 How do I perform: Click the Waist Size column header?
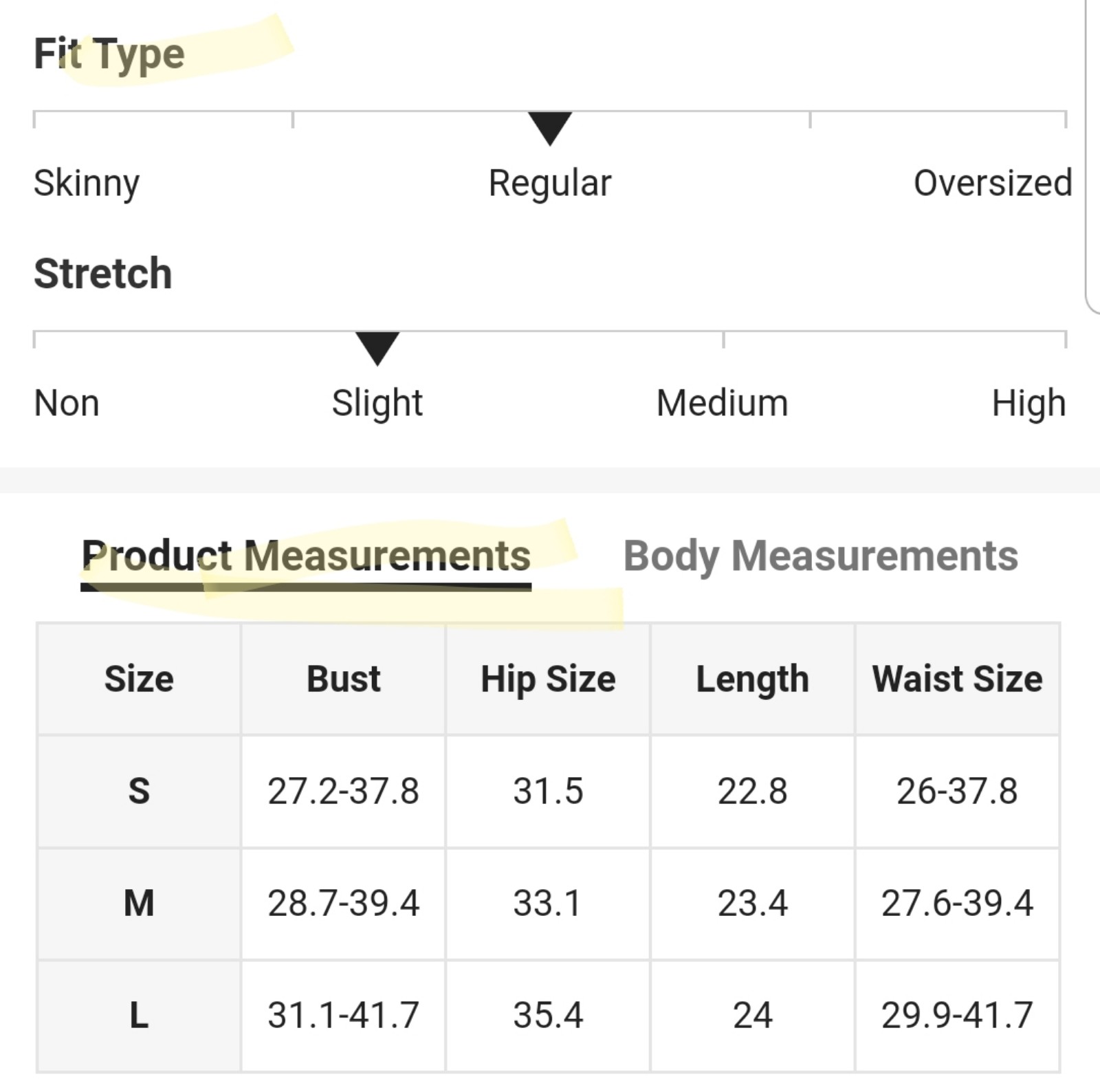point(957,679)
